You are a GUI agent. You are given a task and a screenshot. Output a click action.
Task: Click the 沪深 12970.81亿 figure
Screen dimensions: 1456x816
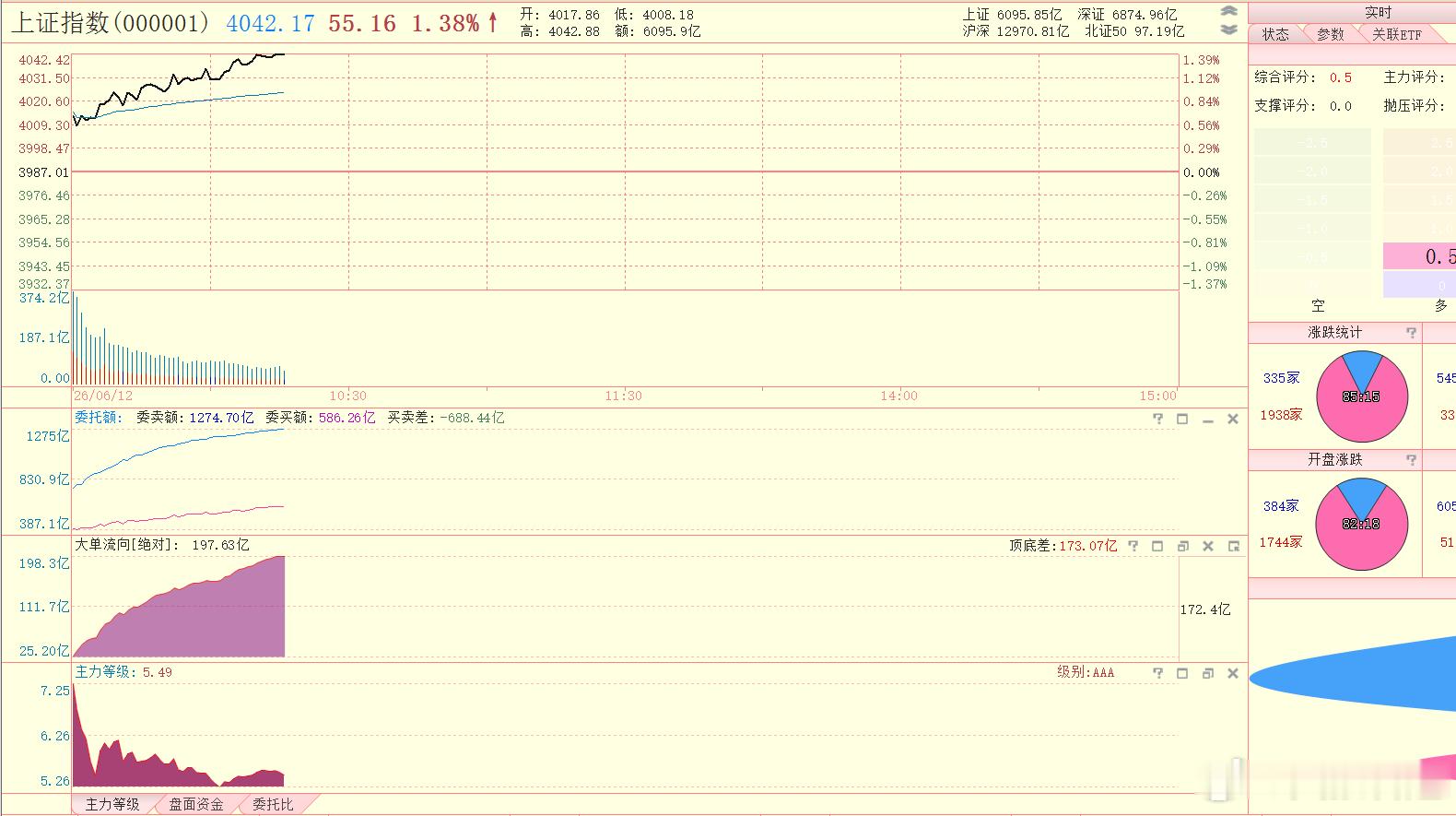click(1016, 31)
